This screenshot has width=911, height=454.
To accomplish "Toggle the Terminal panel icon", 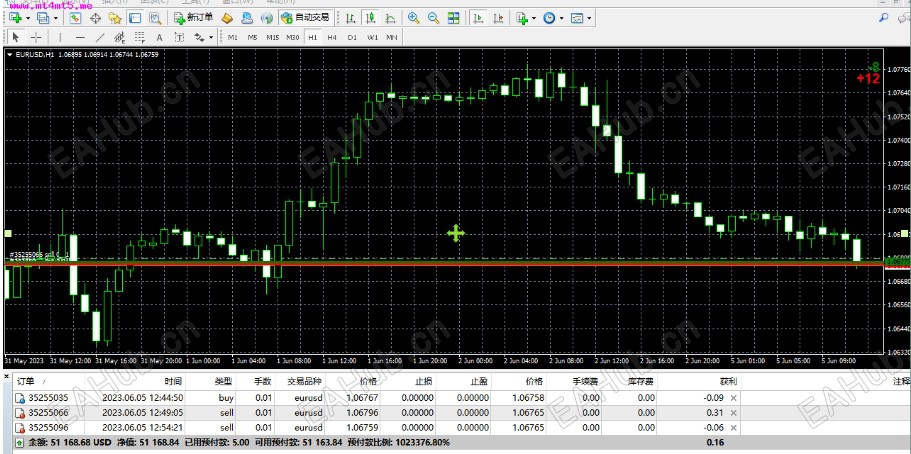I will [134, 18].
